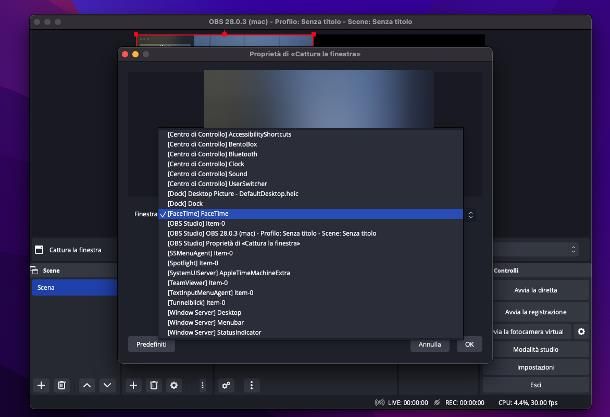Screen dimensions: 610x417
Task: Minimize the properties dialog yellow button
Action: (x=135, y=54)
